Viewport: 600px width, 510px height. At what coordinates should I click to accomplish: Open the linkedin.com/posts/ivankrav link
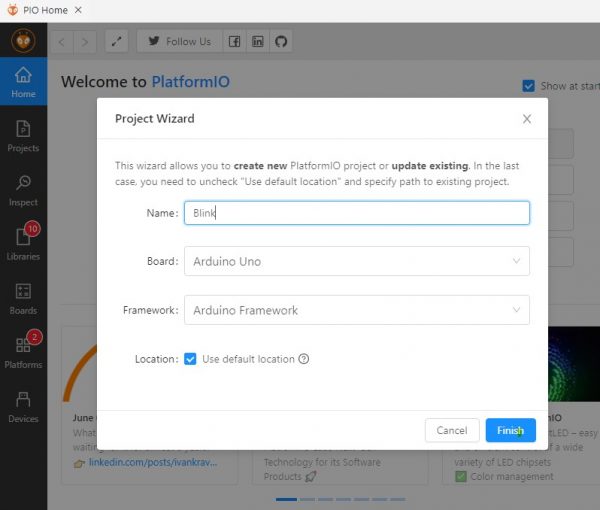coord(153,462)
